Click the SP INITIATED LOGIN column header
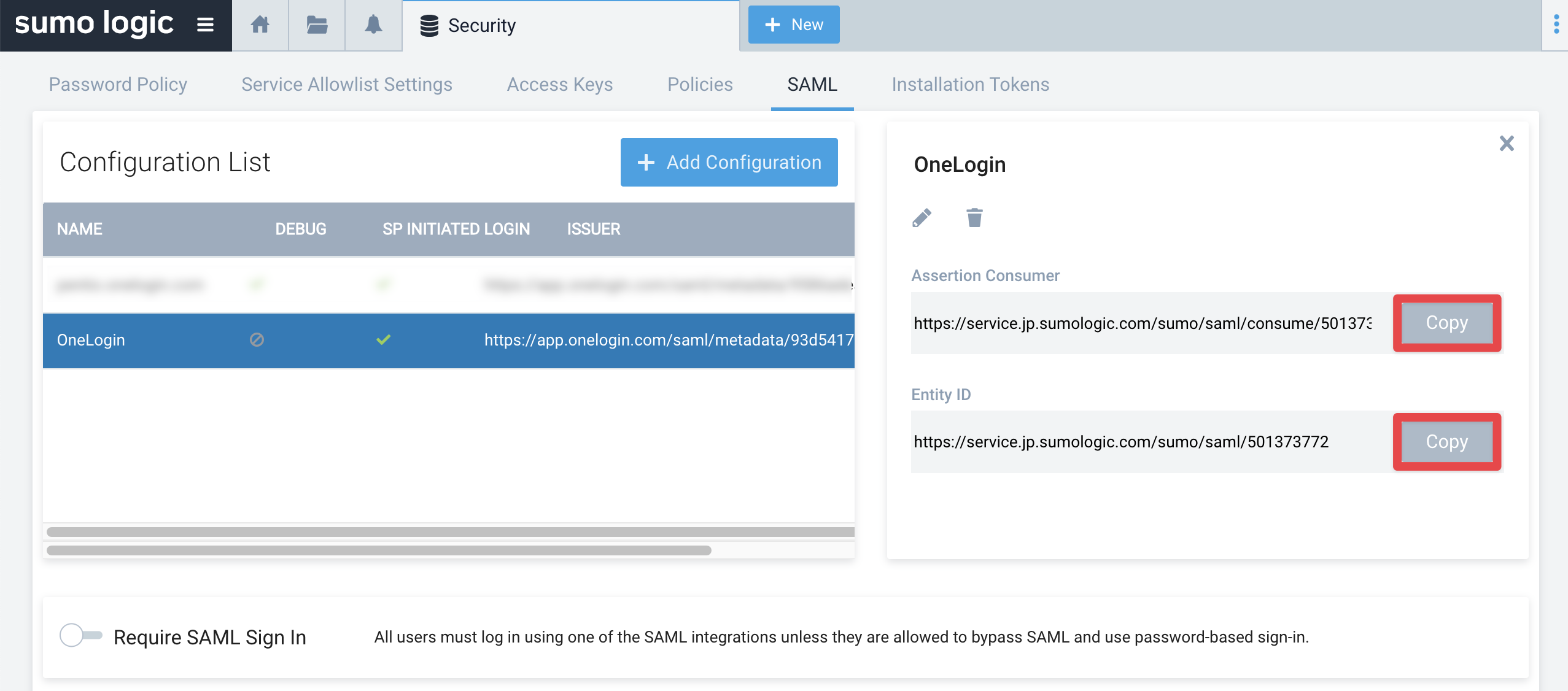 tap(456, 229)
